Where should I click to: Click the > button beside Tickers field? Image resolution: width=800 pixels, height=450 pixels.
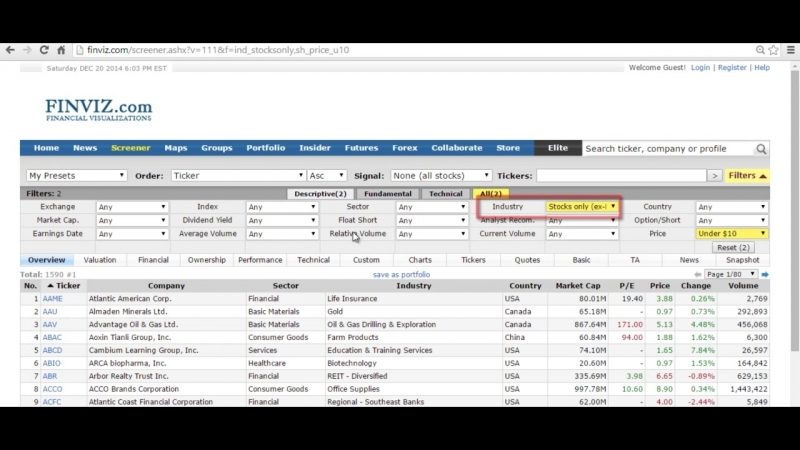715,176
